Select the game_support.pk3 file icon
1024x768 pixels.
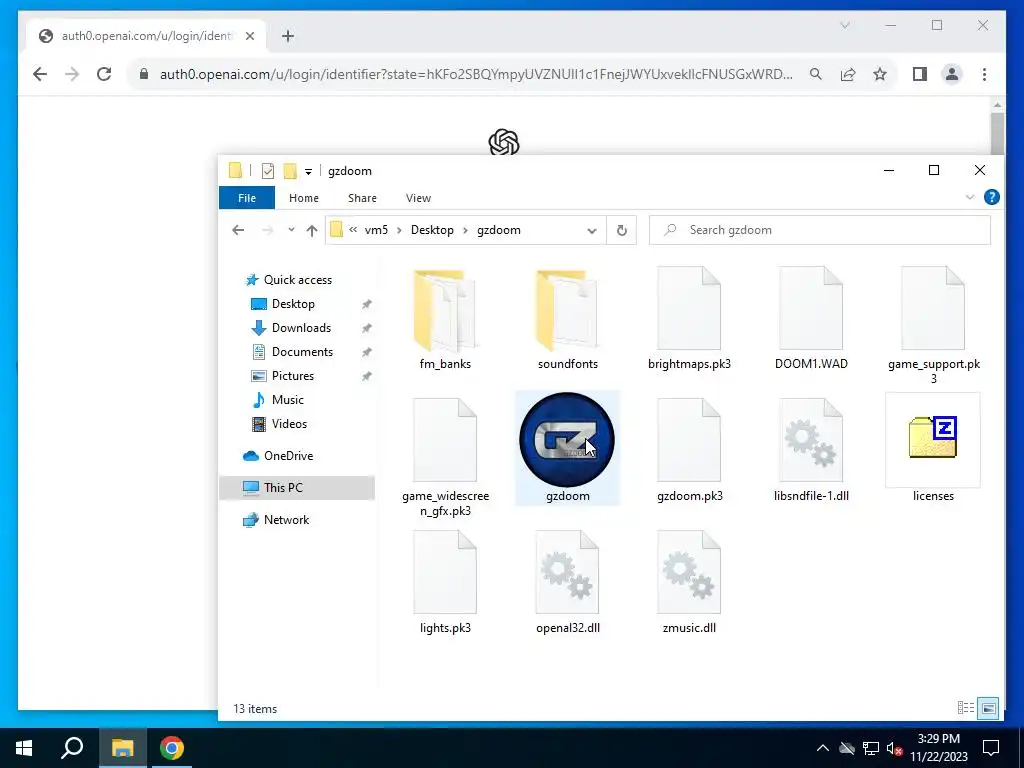point(933,308)
